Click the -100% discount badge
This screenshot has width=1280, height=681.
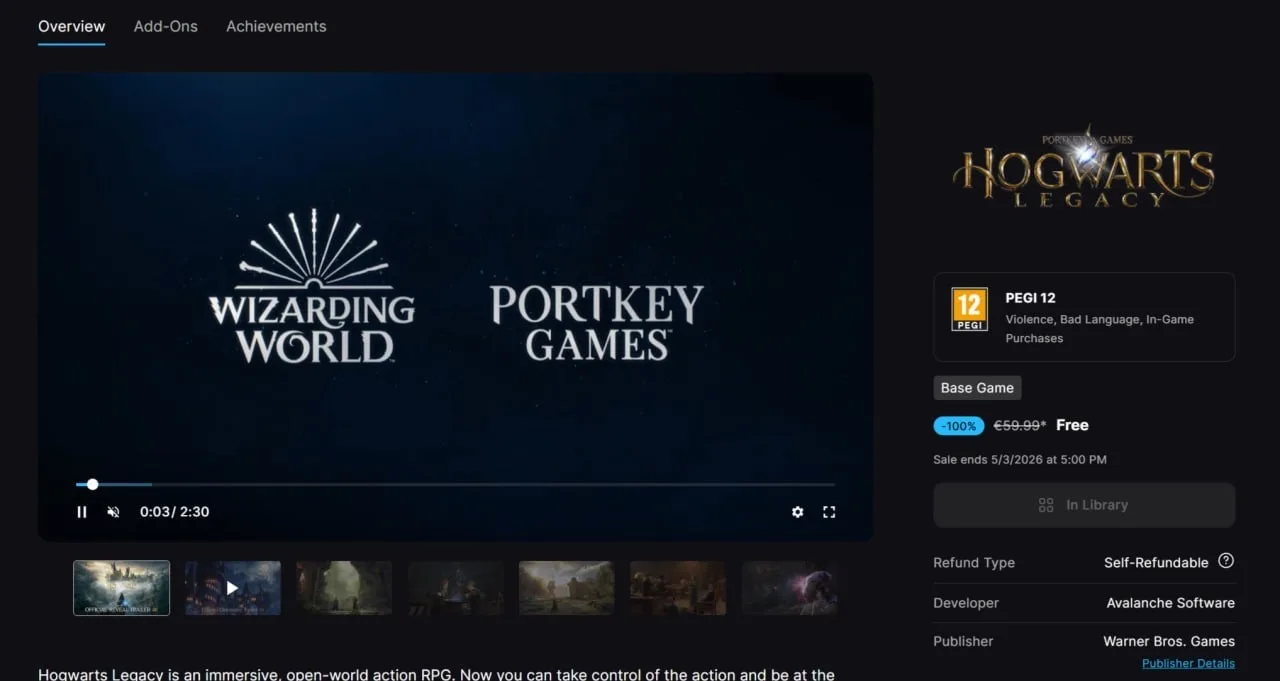click(x=959, y=426)
